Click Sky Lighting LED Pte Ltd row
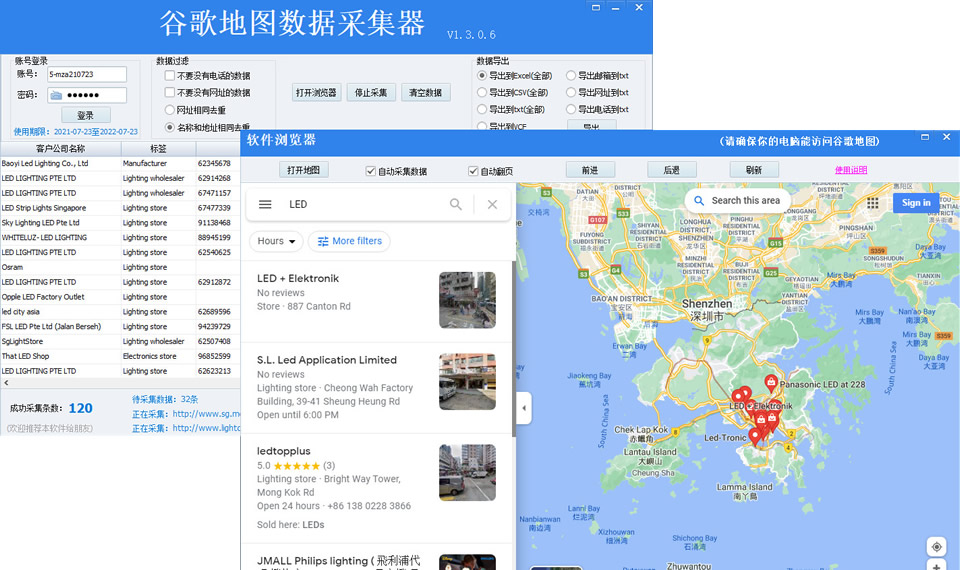The height and width of the screenshot is (570, 960). pyautogui.click(x=119, y=223)
